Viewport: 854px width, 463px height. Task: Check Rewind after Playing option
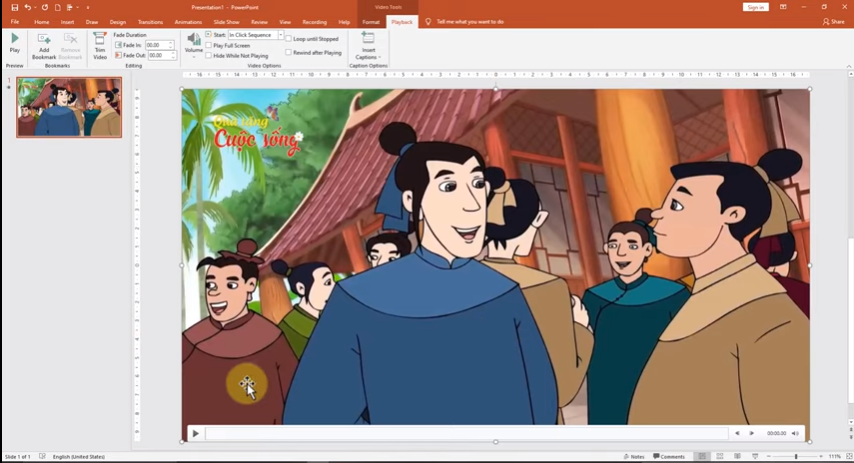(x=288, y=52)
